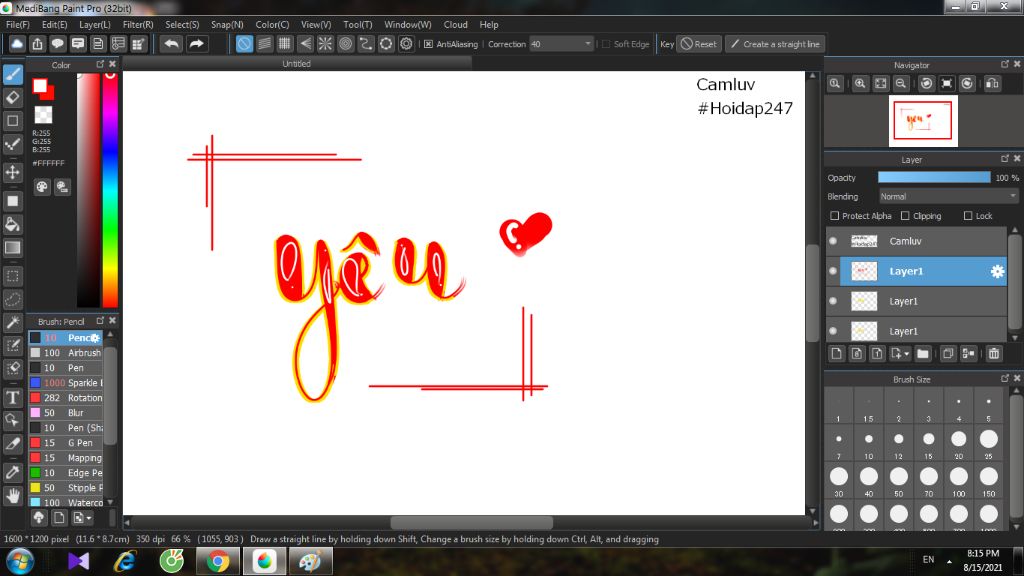Click the rainbow hue bar
1024x576 pixels.
(110, 189)
